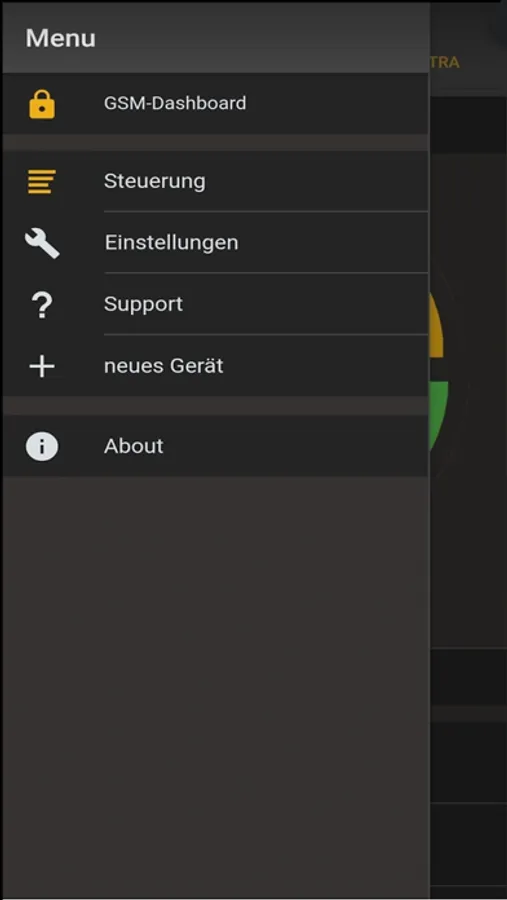Click the round info icon beside About
This screenshot has height=900, width=507.
(42, 446)
